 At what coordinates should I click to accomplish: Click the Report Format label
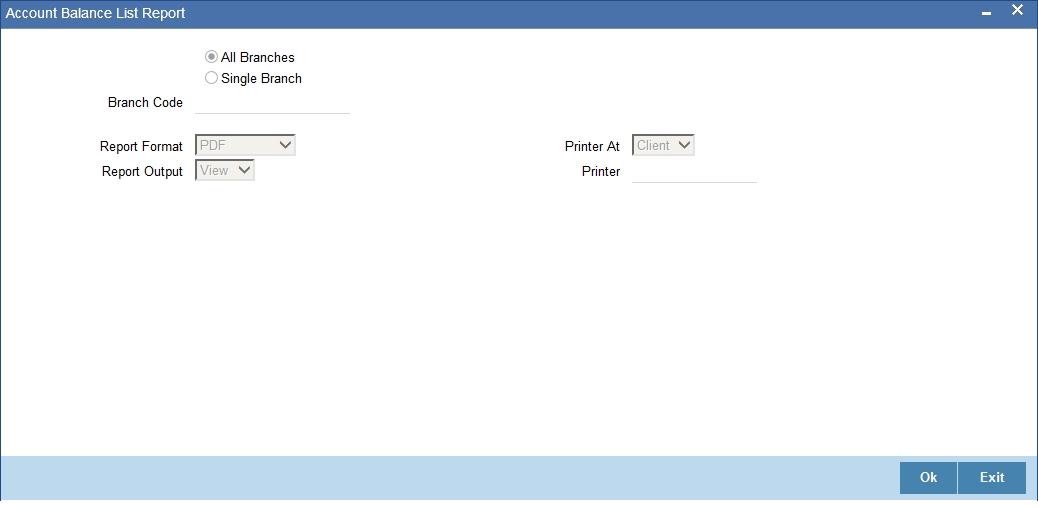coord(141,146)
